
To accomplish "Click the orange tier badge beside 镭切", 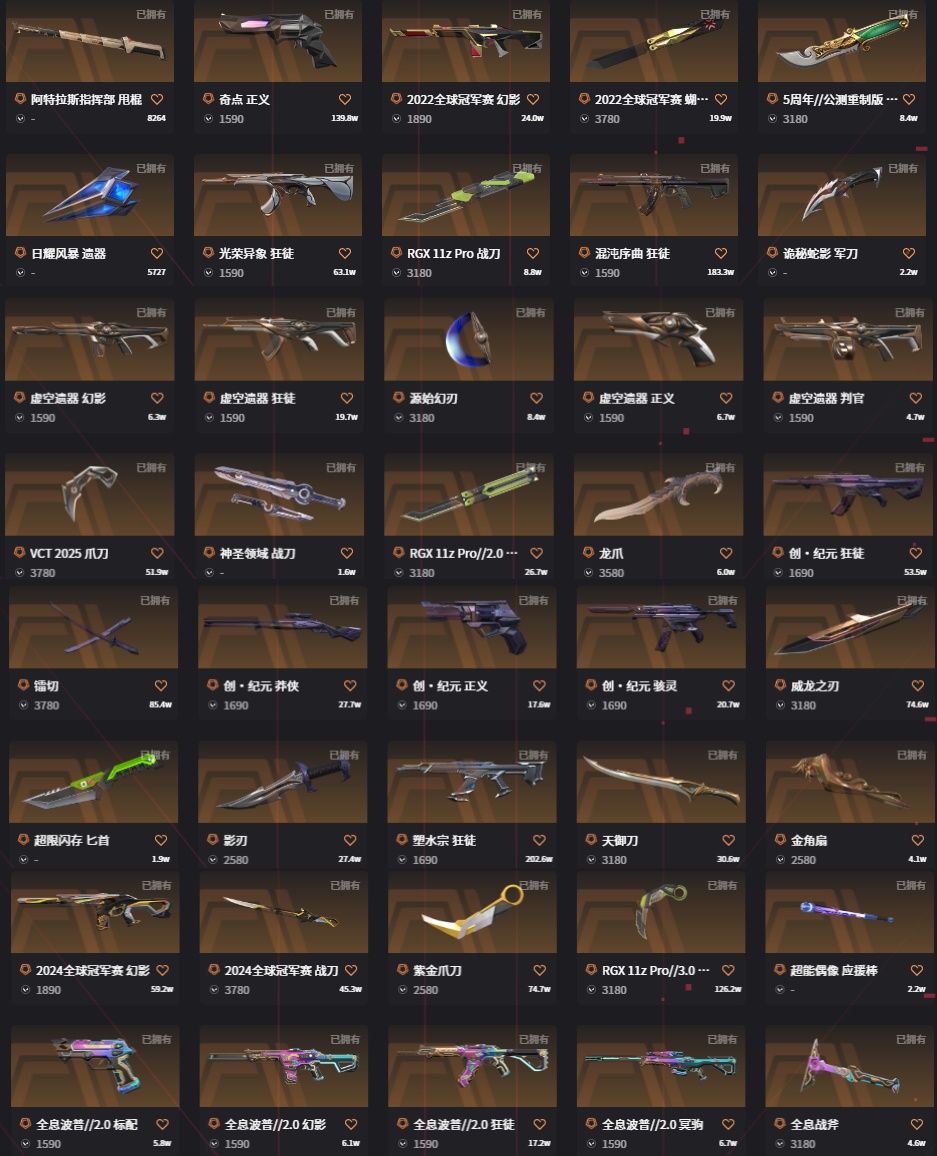I will [x=24, y=685].
